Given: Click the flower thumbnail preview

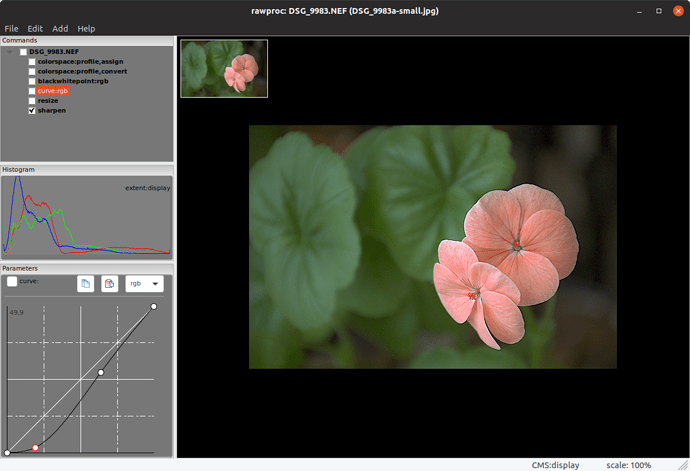Looking at the screenshot, I should 224,69.
